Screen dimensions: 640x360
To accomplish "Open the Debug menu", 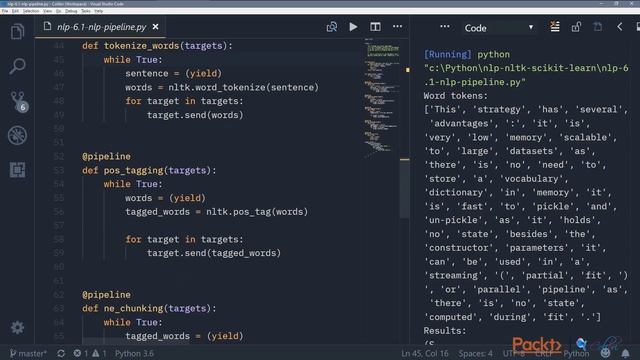I will click(71, 11).
